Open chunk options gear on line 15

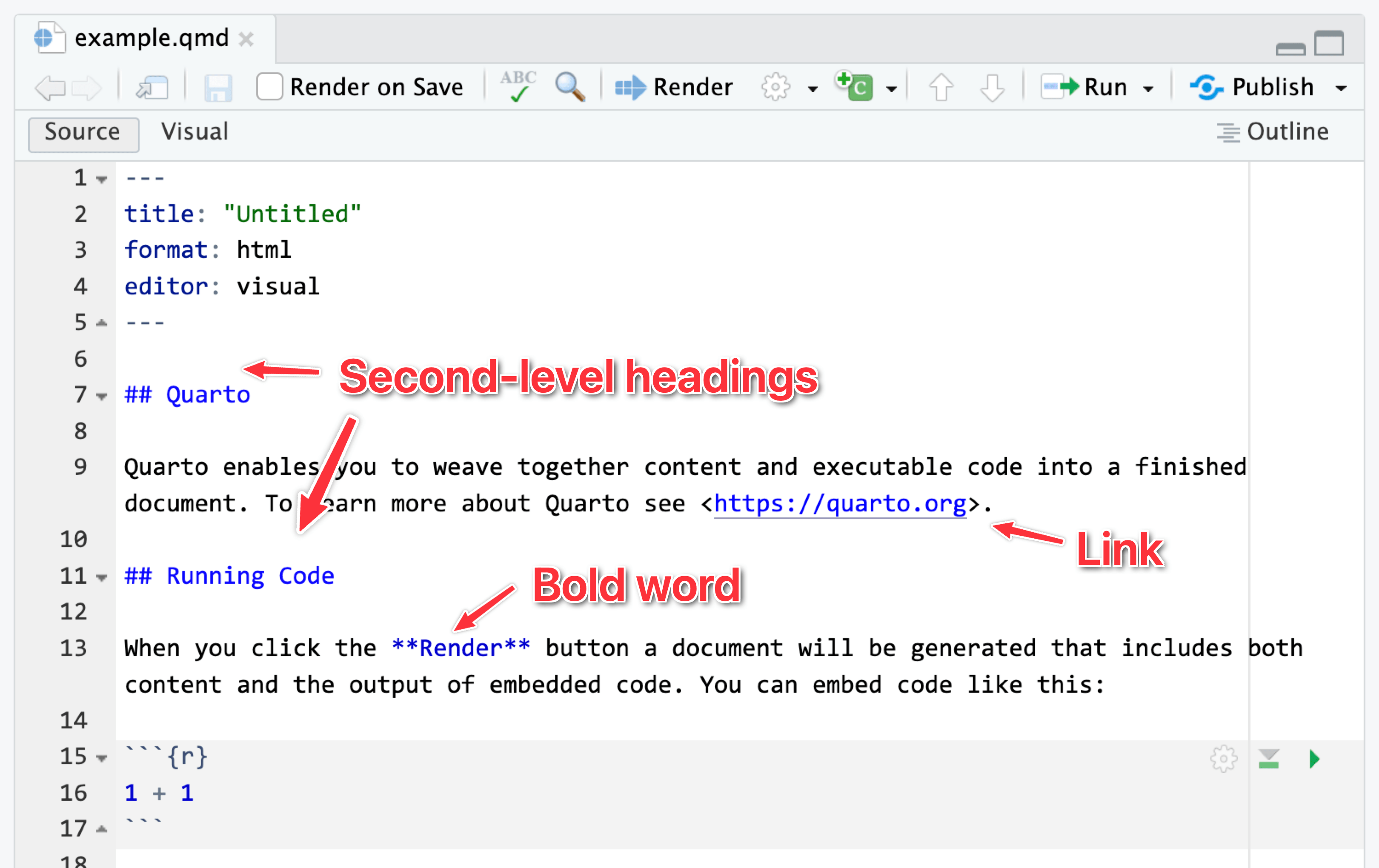[1224, 759]
